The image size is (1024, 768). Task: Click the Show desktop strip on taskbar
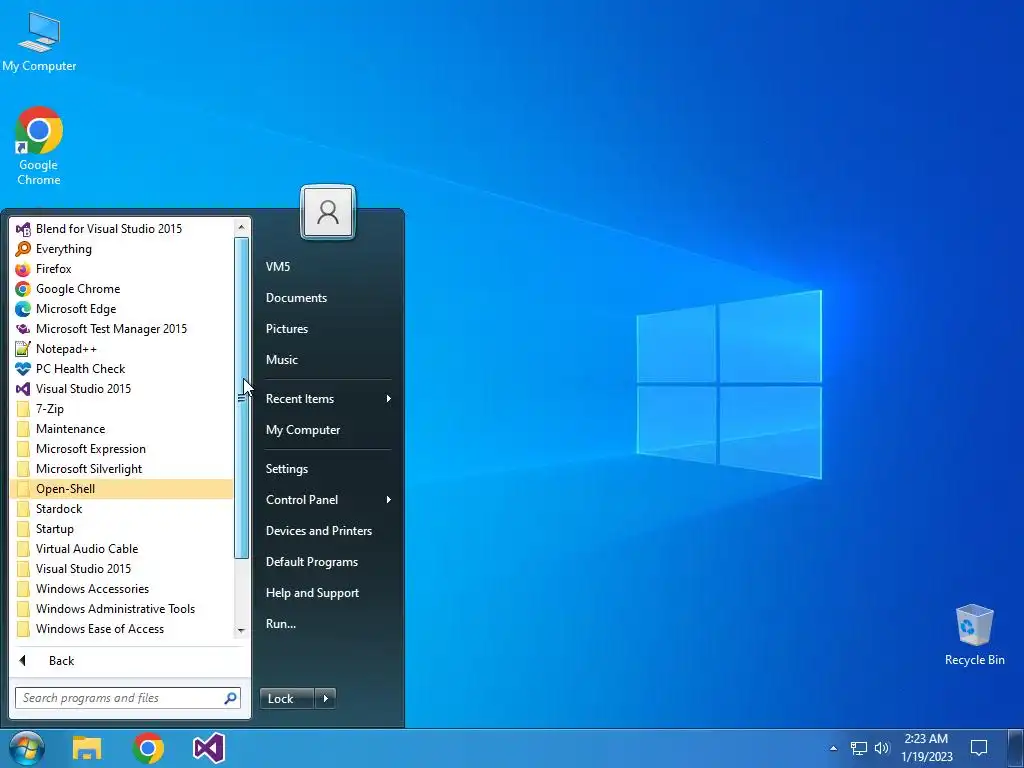(x=1014, y=748)
